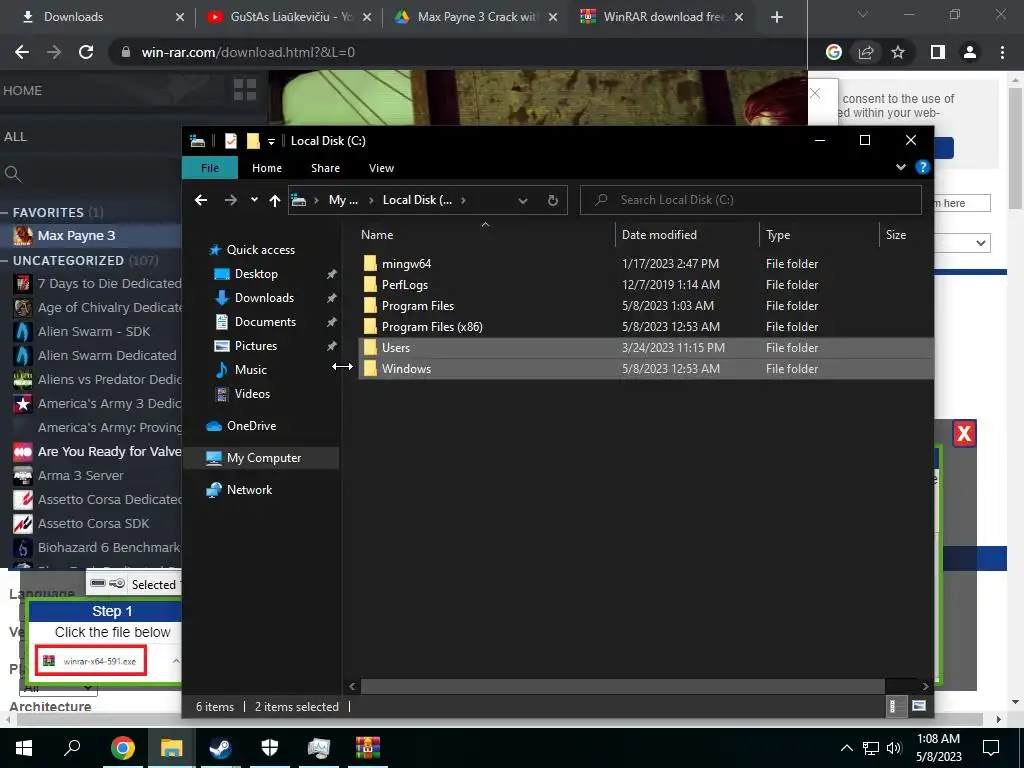The height and width of the screenshot is (768, 1024).
Task: Close the red X popup on webpage
Action: tap(964, 434)
